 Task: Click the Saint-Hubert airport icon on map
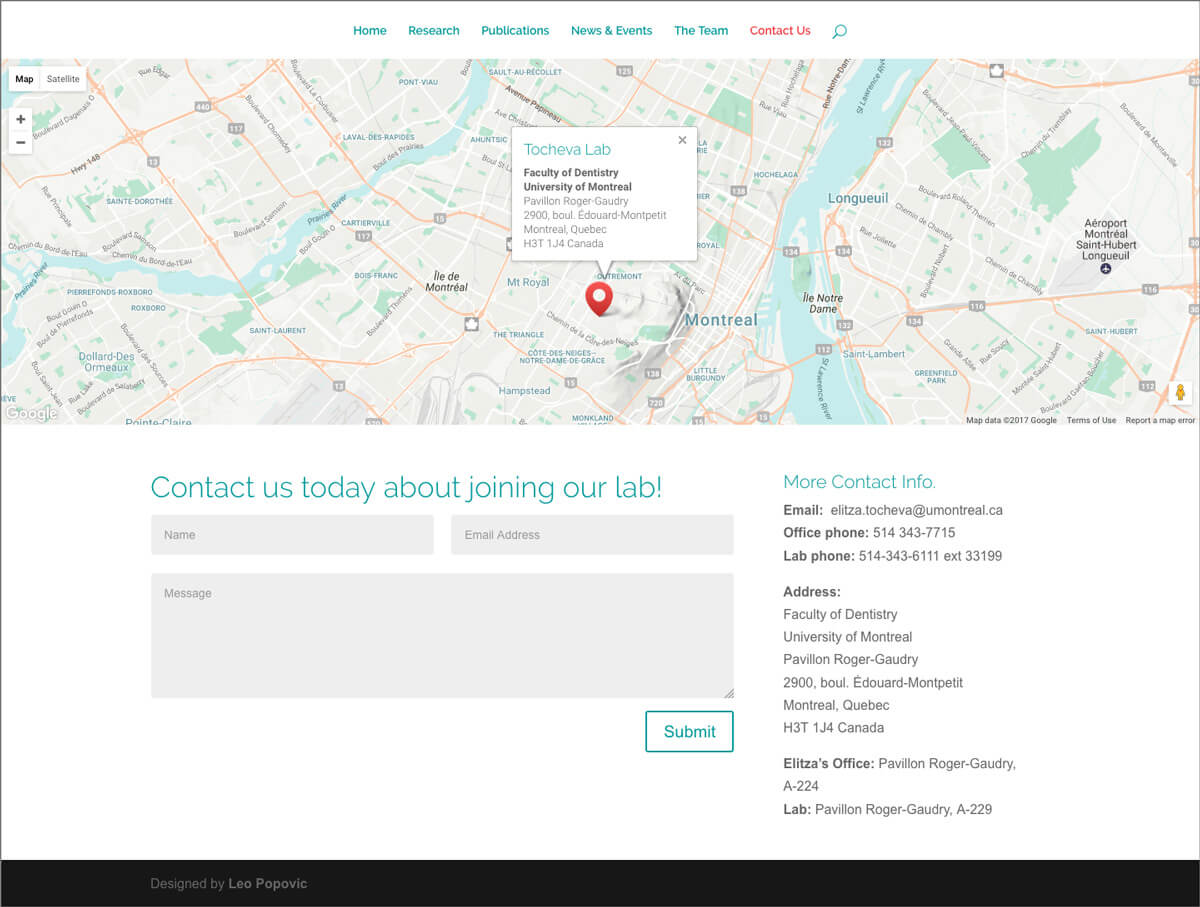[x=1105, y=268]
